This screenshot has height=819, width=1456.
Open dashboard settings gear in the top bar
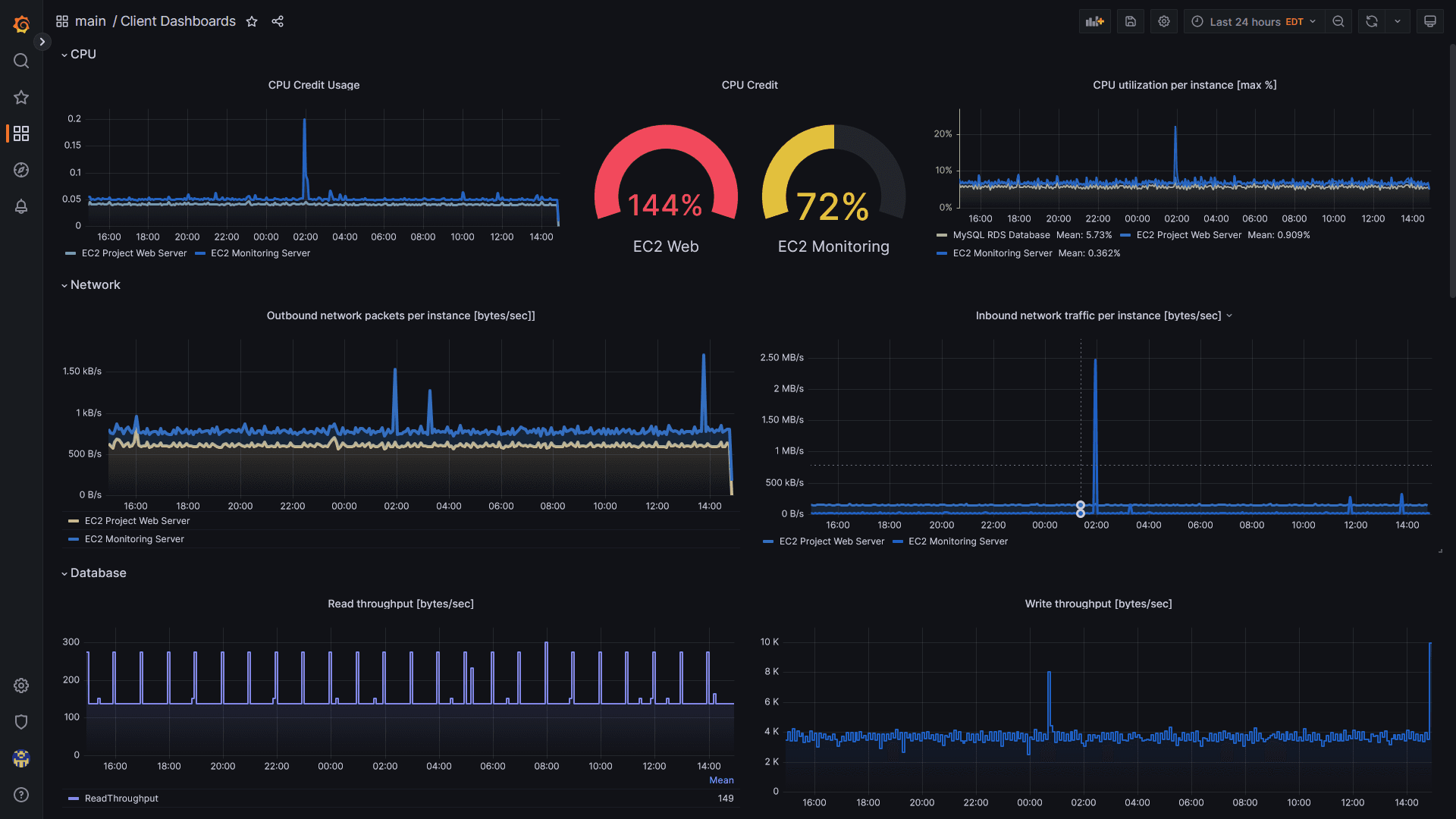1164,21
